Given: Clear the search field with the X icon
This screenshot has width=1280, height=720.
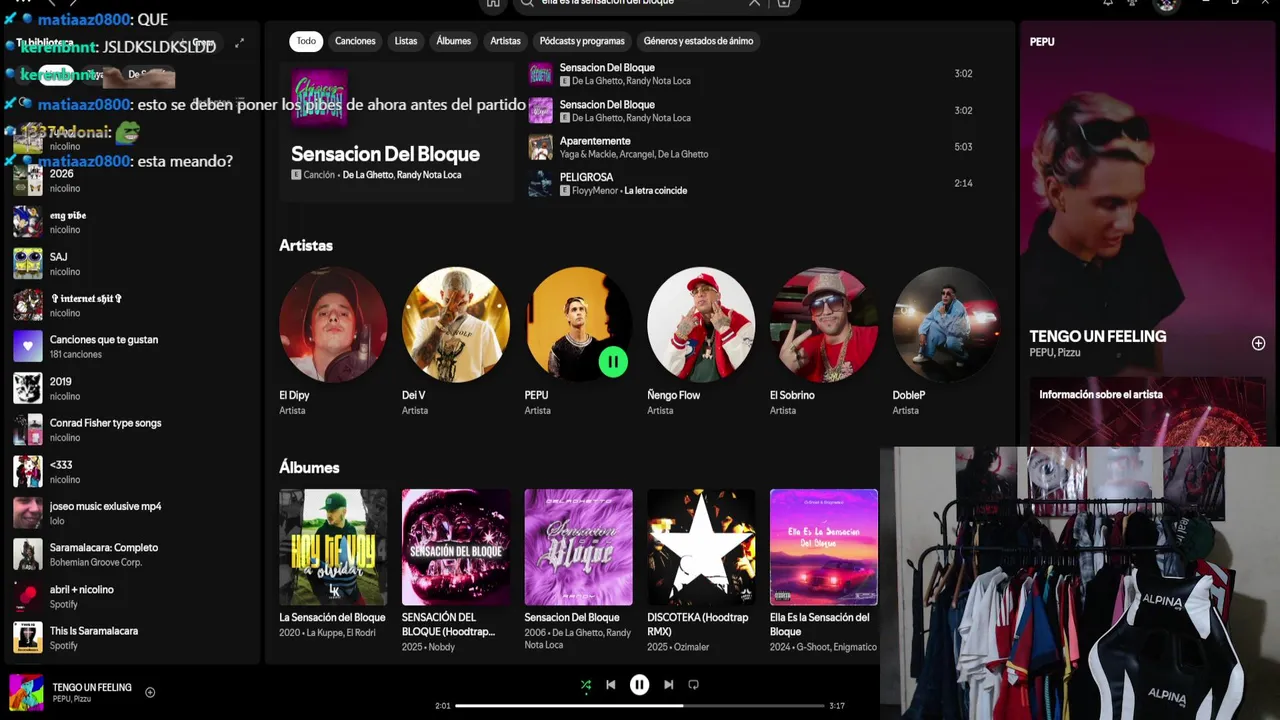Looking at the screenshot, I should [x=755, y=3].
